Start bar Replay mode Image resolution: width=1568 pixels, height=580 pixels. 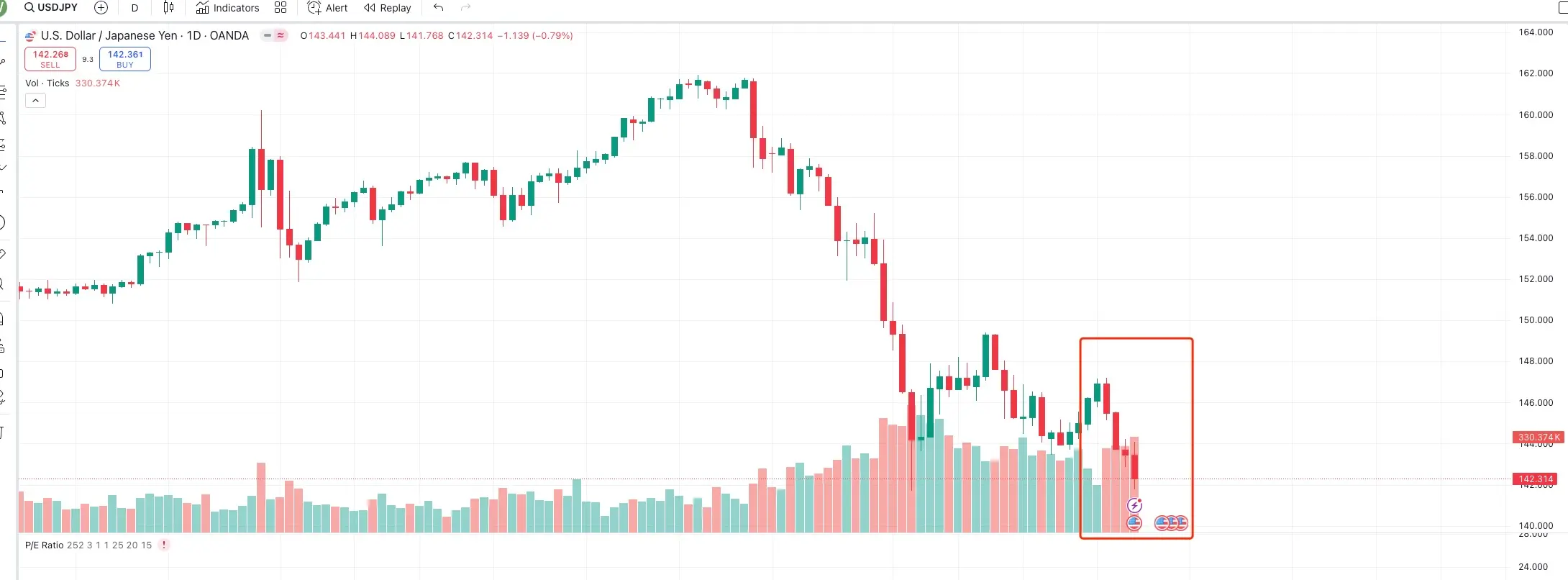click(x=388, y=8)
